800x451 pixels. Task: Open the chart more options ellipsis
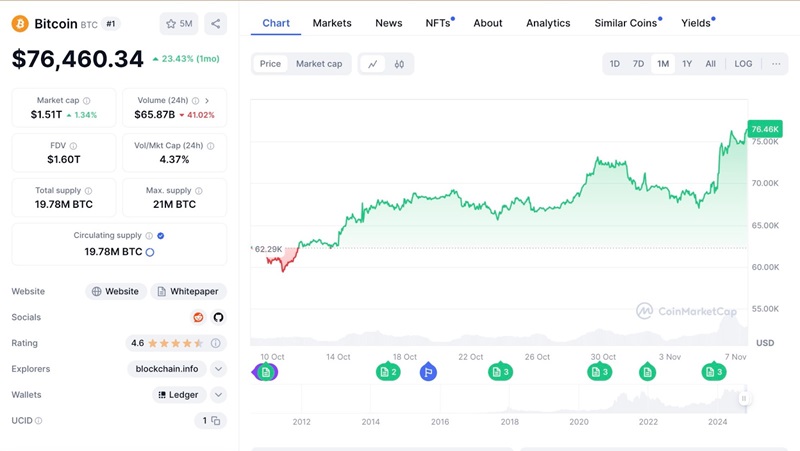[x=776, y=64]
